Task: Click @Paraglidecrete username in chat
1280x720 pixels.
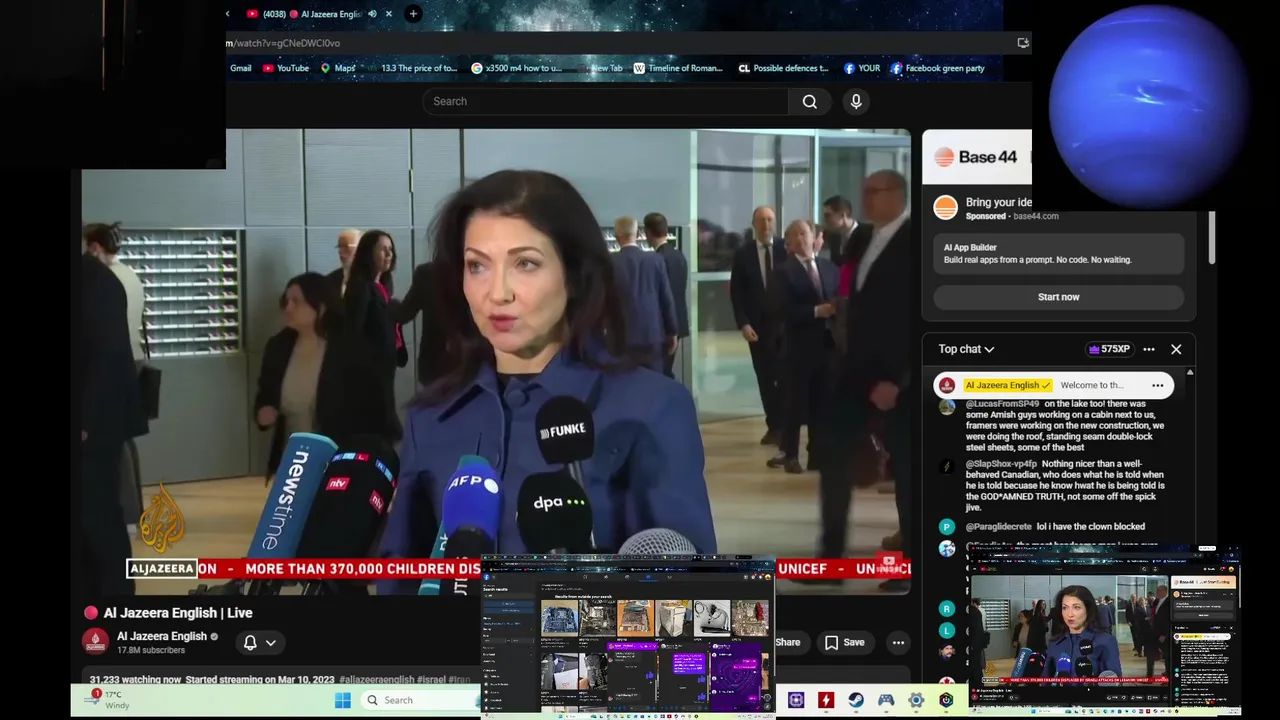Action: coord(998,526)
